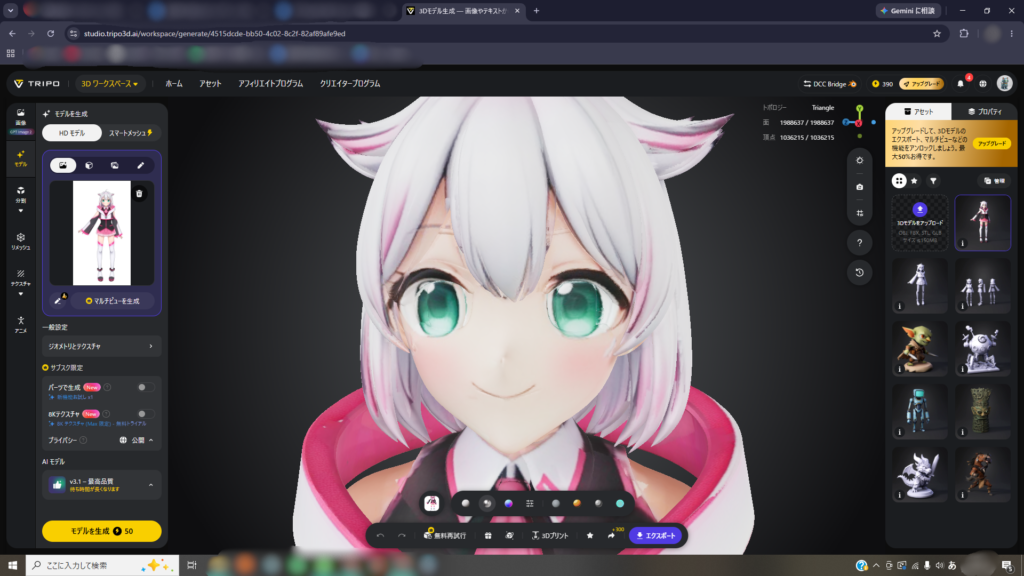Switch to the プロパティ tab
Image resolution: width=1024 pixels, height=576 pixels.
985,112
